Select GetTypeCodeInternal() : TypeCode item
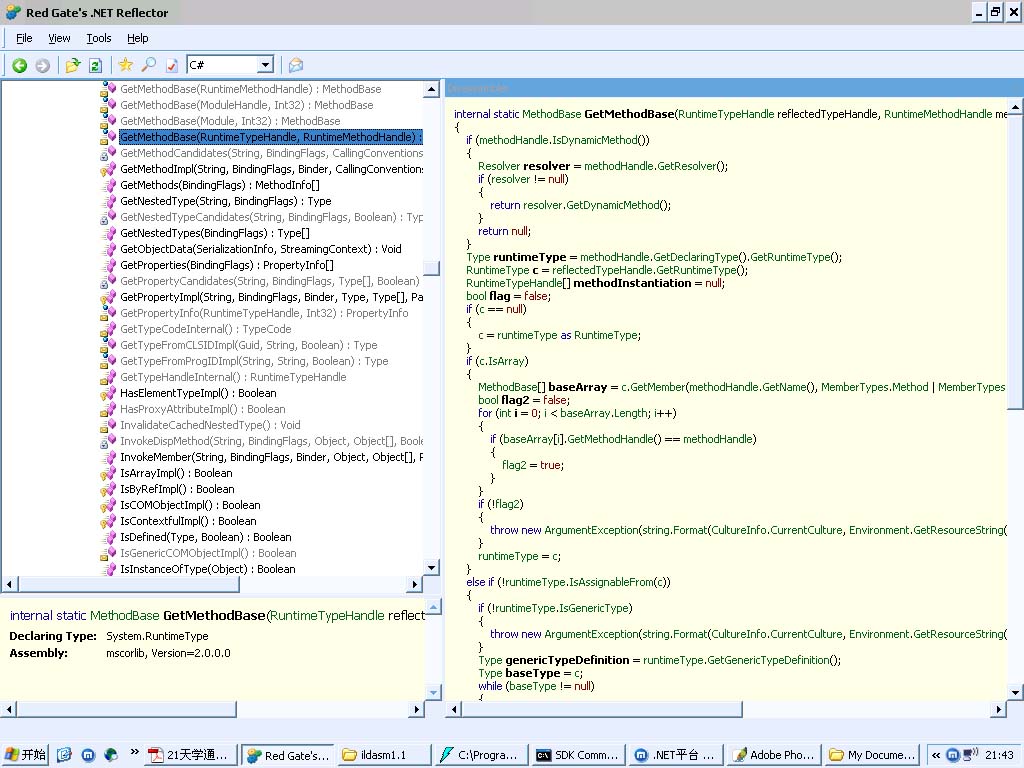This screenshot has height=768, width=1024. click(x=206, y=329)
